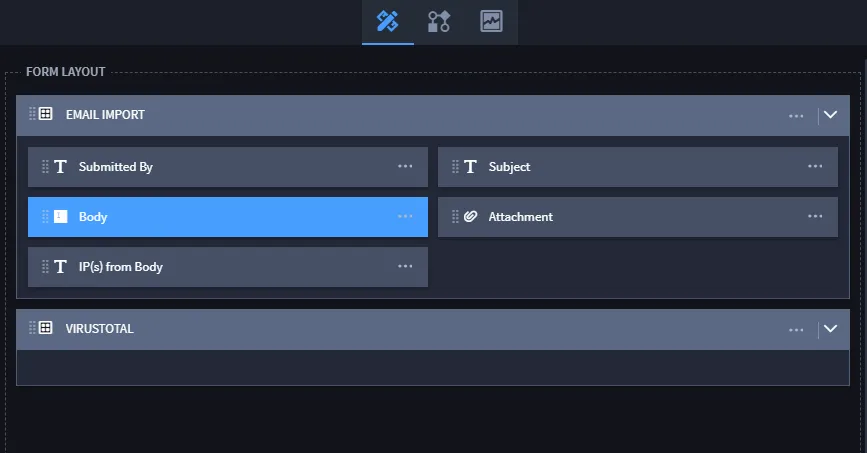
Task: Open the form designer tab icon
Action: coord(388,22)
